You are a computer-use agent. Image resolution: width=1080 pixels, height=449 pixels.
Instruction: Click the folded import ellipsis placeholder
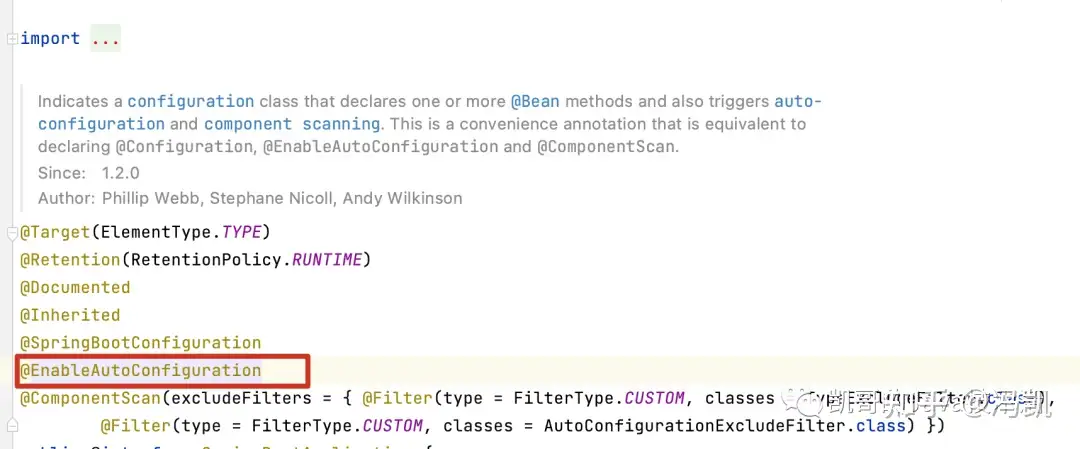coord(105,39)
